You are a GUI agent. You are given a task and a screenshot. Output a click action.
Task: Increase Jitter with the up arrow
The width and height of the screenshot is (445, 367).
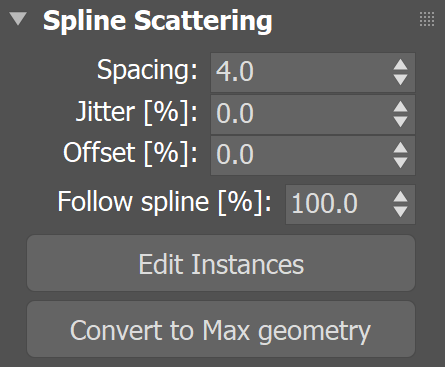pos(400,107)
